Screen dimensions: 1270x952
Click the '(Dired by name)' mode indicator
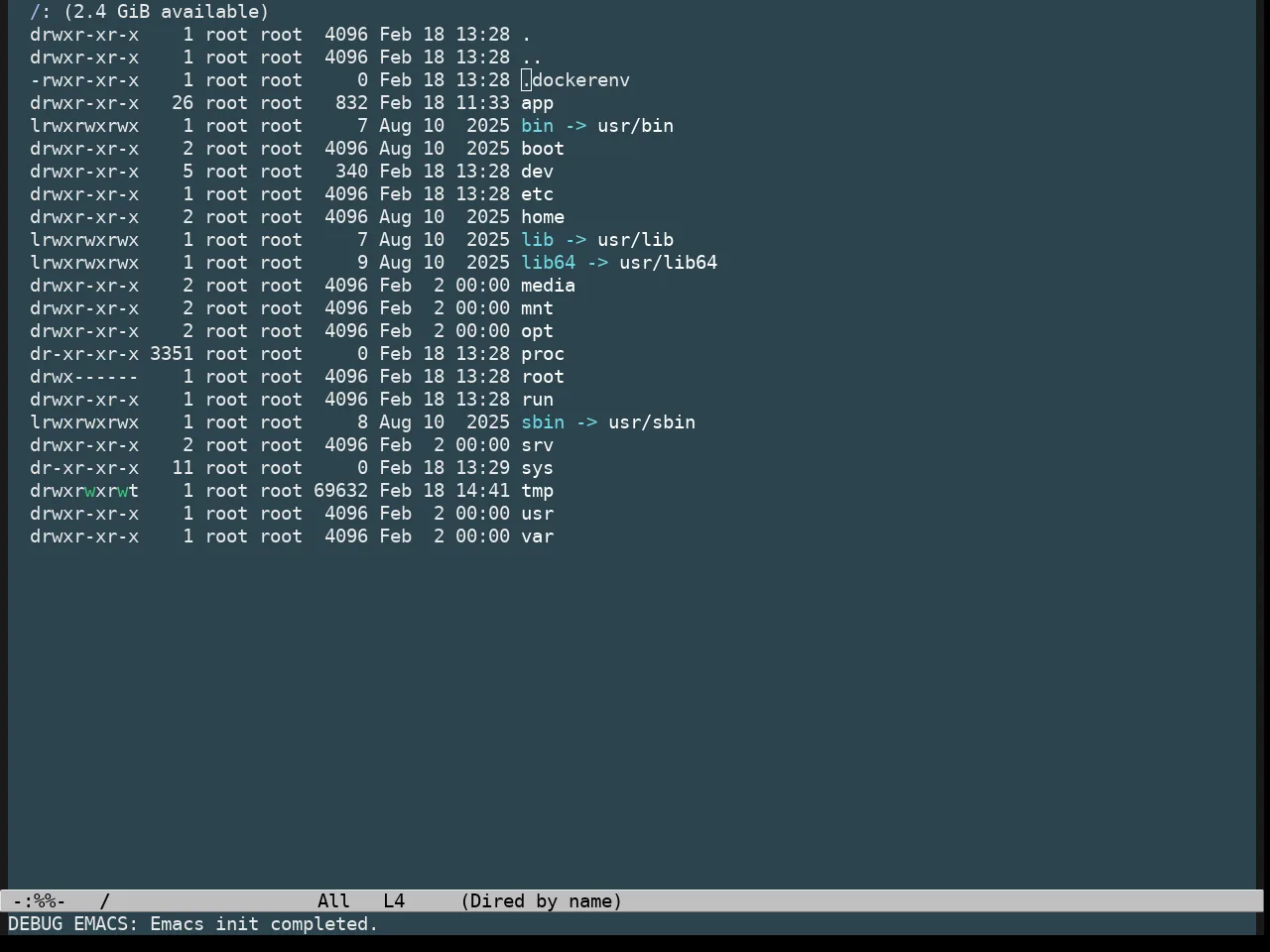coord(542,901)
